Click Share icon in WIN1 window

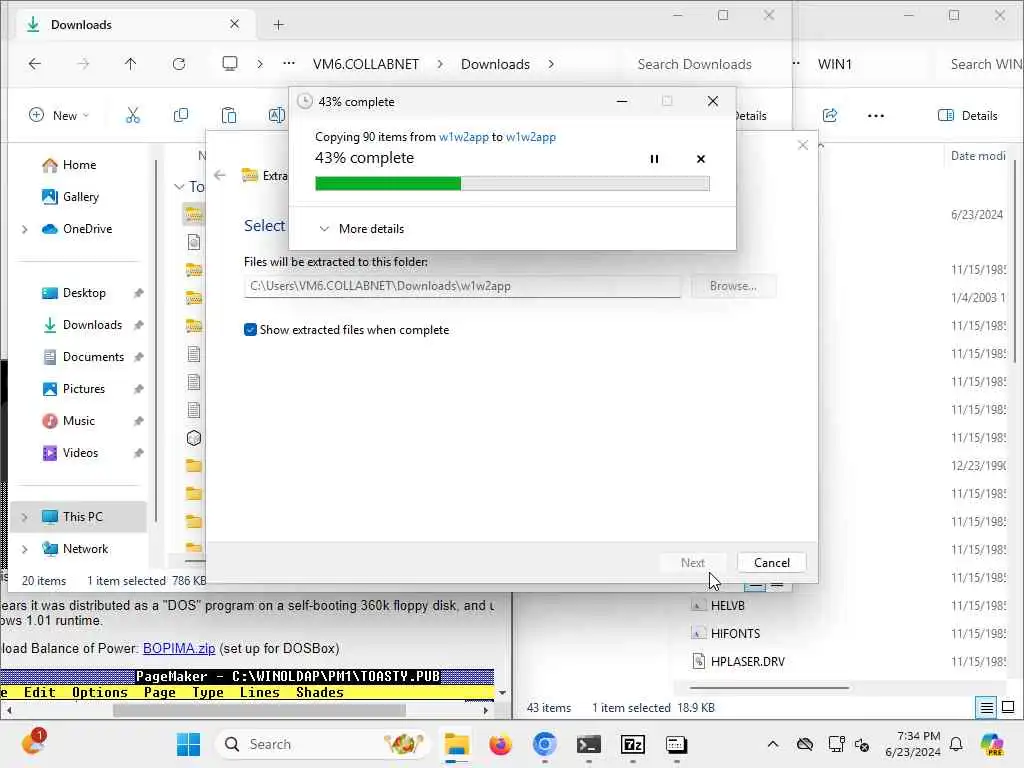coord(830,116)
